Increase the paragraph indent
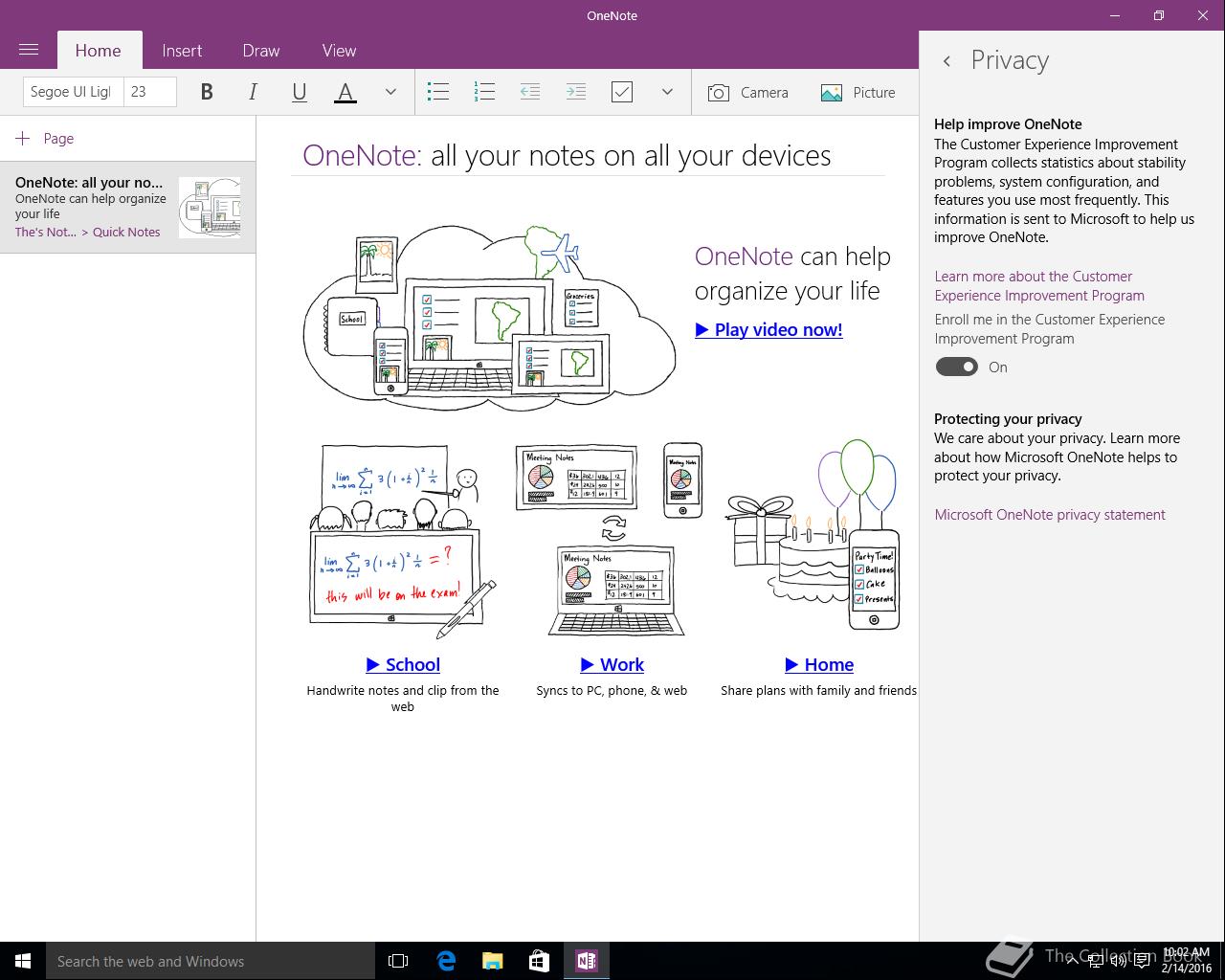This screenshot has height=980, width=1225. click(x=576, y=92)
